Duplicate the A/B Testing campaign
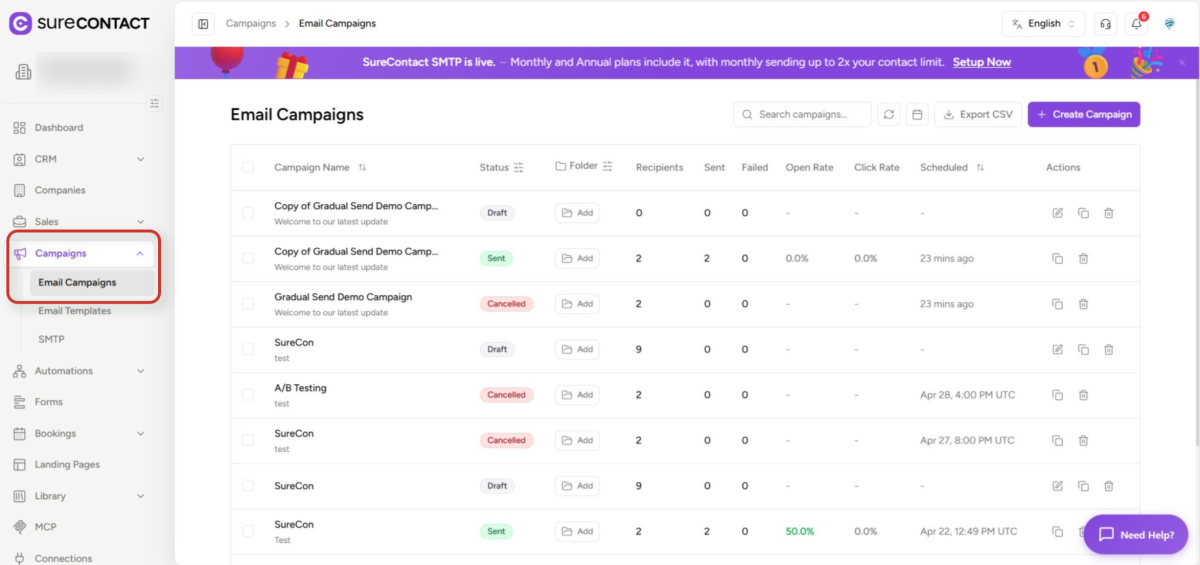 tap(1057, 395)
